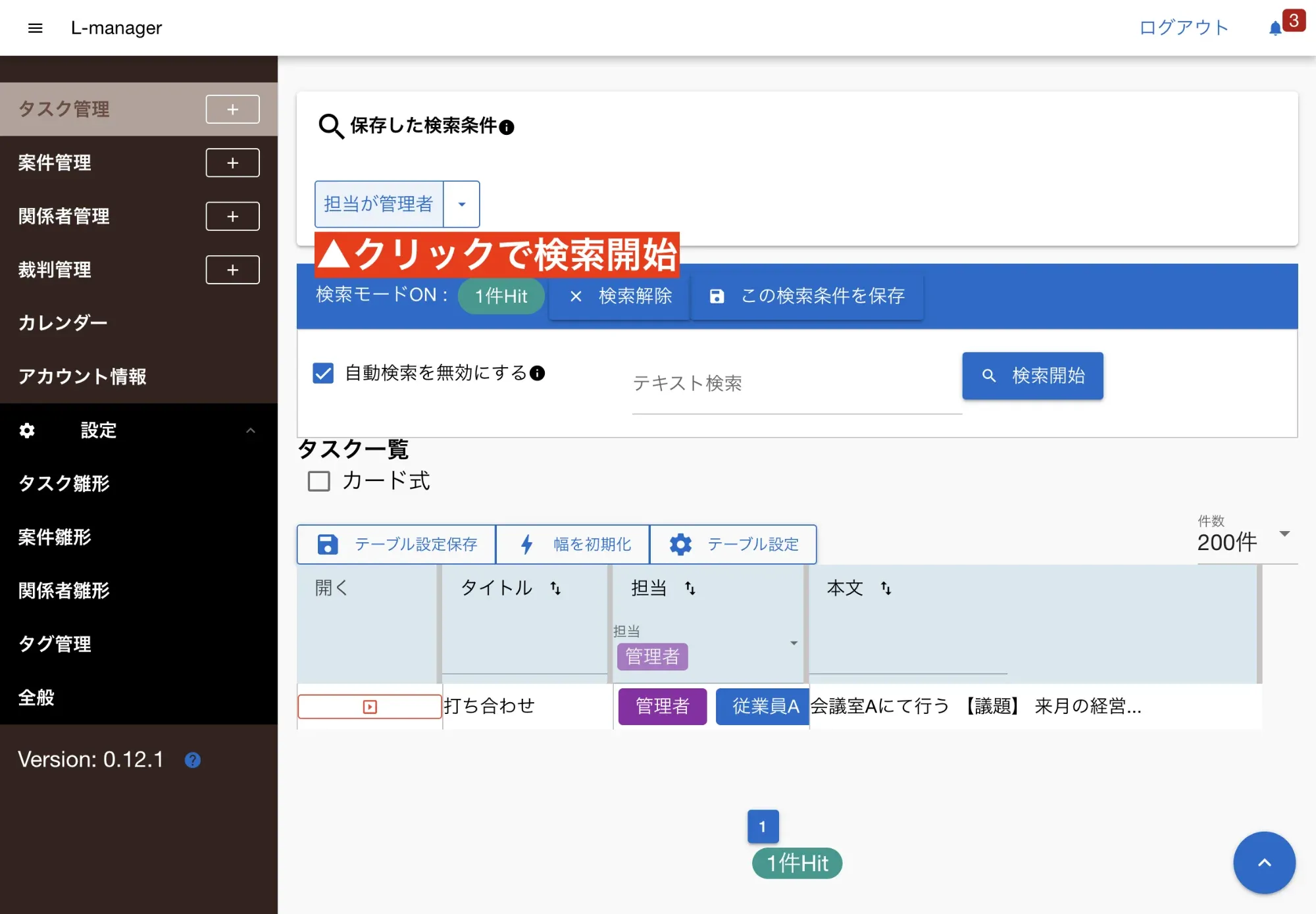Screen dimensions: 1316x914
Task: Uncheck 自動検索を無効にする checkbox
Action: click(323, 373)
